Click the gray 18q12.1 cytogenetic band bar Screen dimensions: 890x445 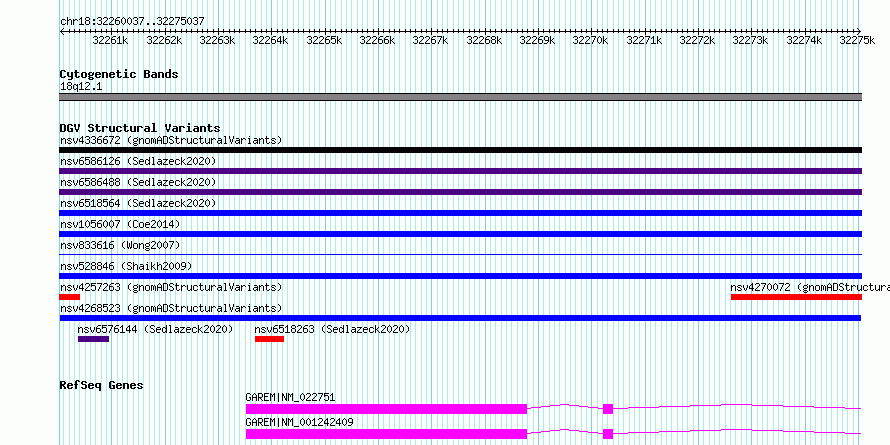(460, 97)
